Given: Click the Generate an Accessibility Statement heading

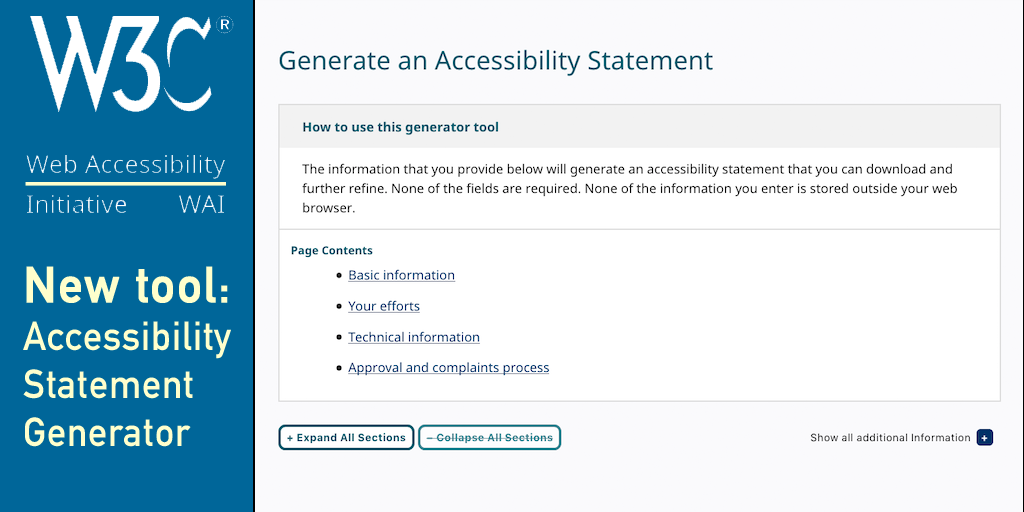Looking at the screenshot, I should click(495, 60).
